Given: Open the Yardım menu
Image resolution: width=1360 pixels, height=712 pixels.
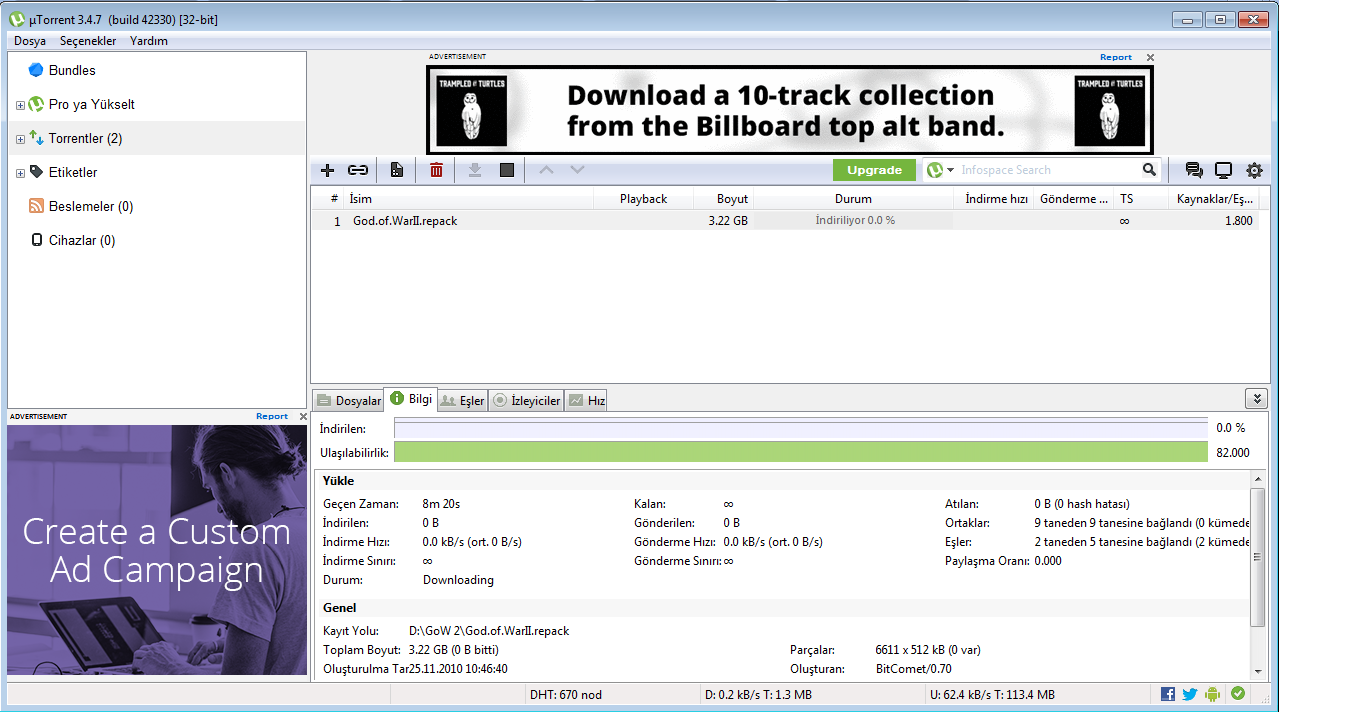Looking at the screenshot, I should tap(149, 41).
